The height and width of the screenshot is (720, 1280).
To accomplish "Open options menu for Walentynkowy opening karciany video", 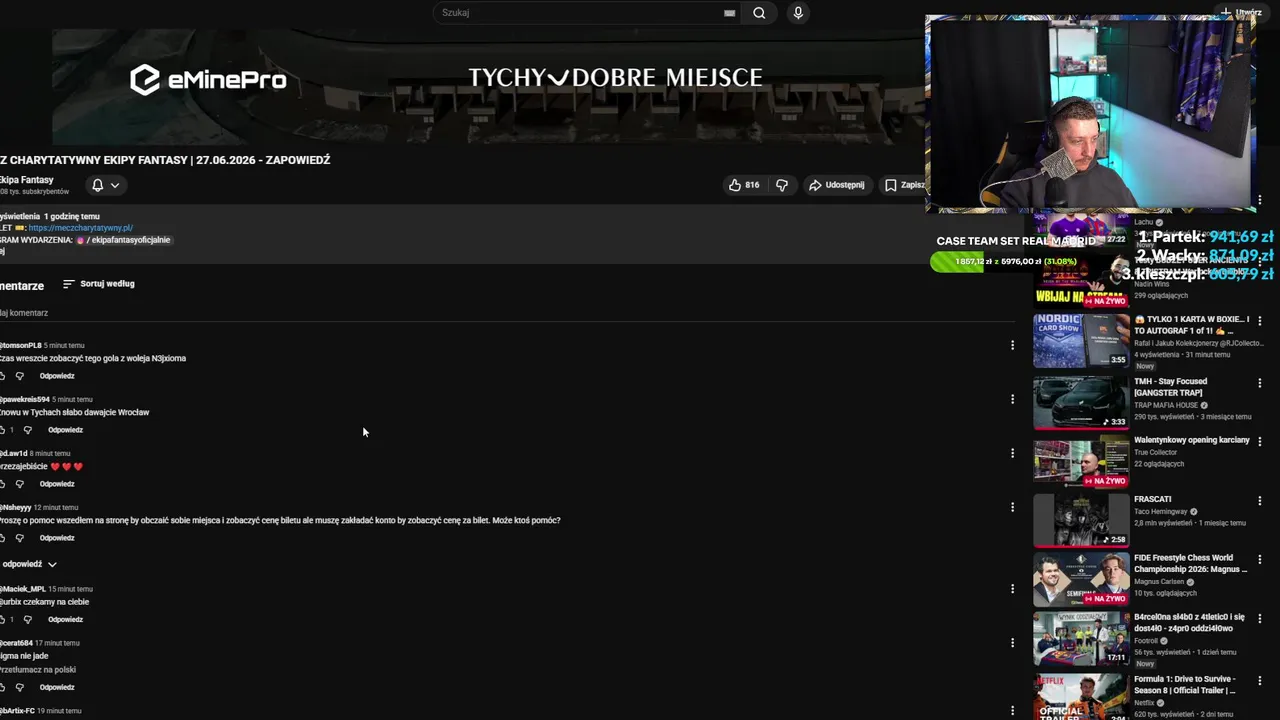I will pyautogui.click(x=1260, y=441).
